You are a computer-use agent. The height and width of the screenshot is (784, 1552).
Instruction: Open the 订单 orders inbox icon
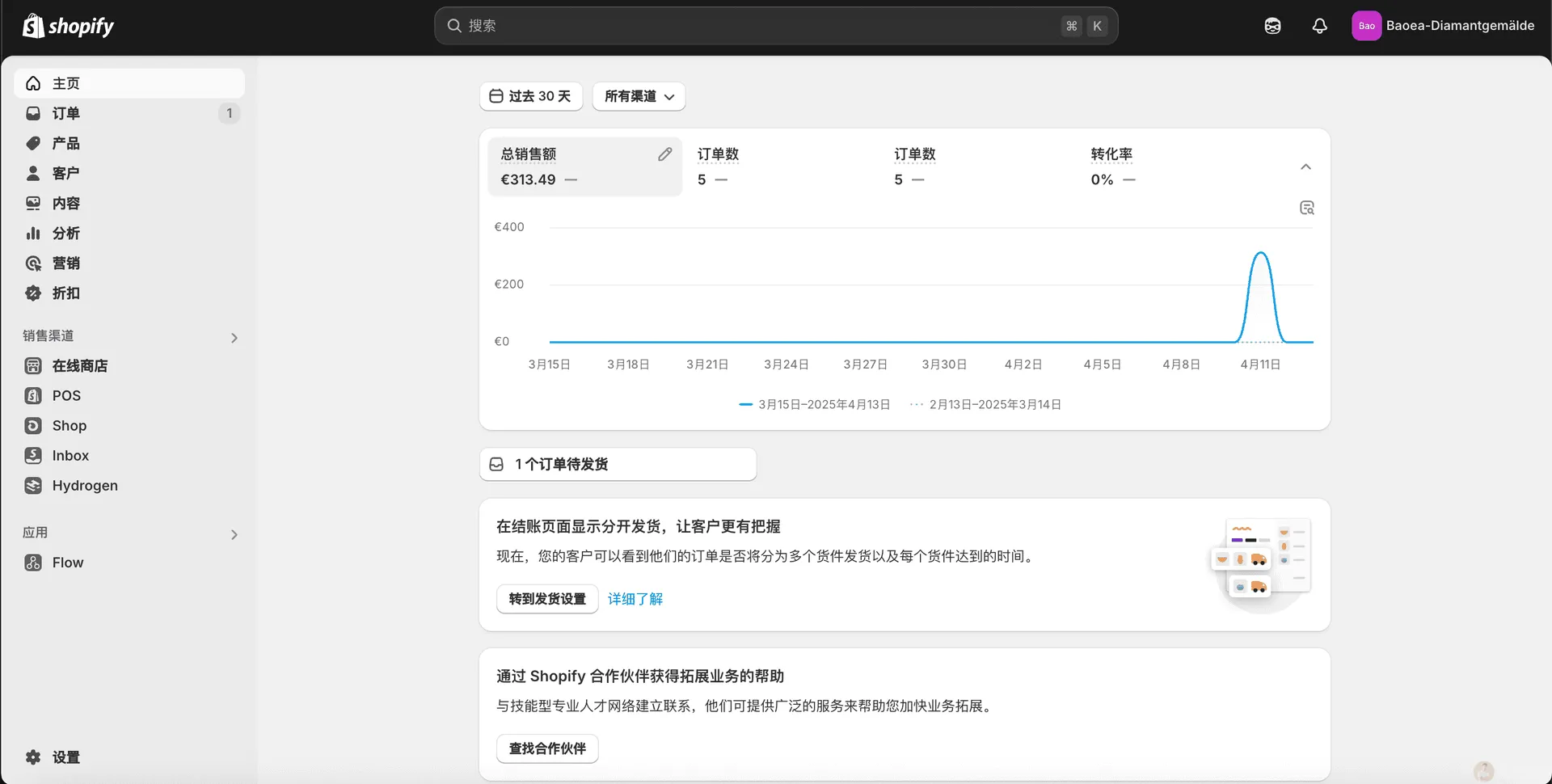pos(33,113)
